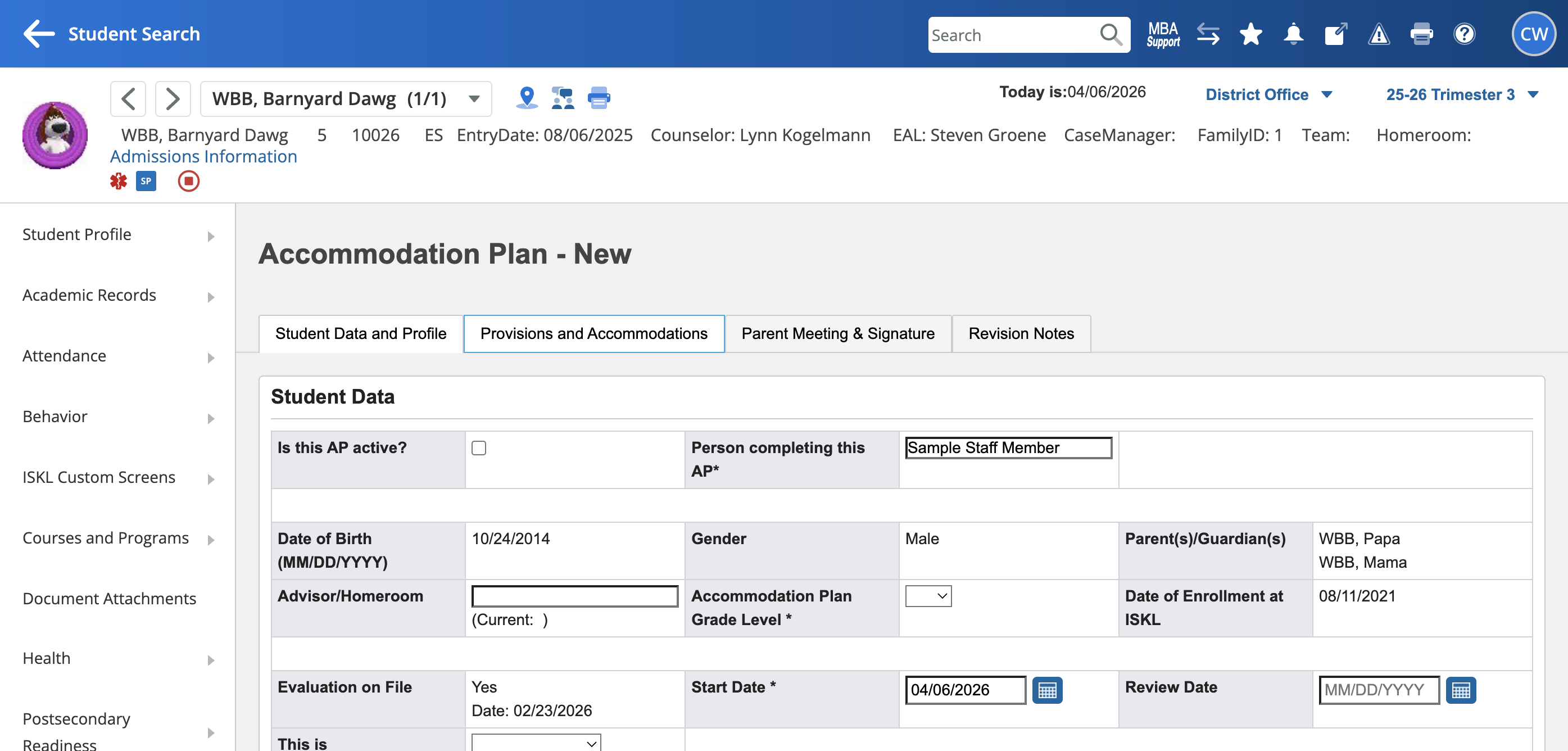Expand the 25-26 Trimester 3 term selector

pos(1461,95)
